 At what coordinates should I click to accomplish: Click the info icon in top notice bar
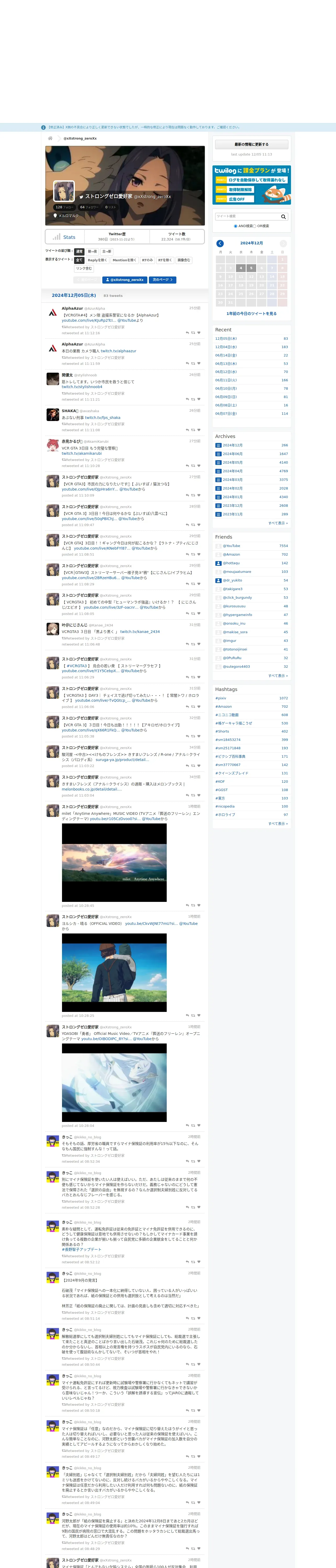point(43,127)
